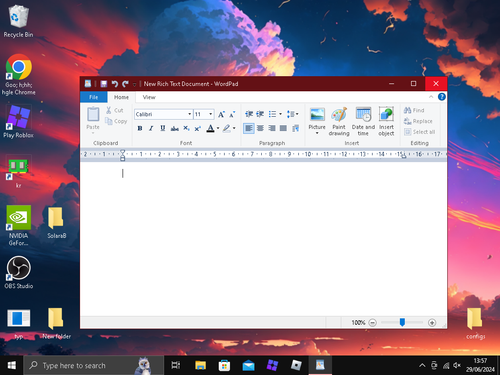This screenshot has height=375, width=500.
Task: Click the Copy icon
Action: coord(109,121)
